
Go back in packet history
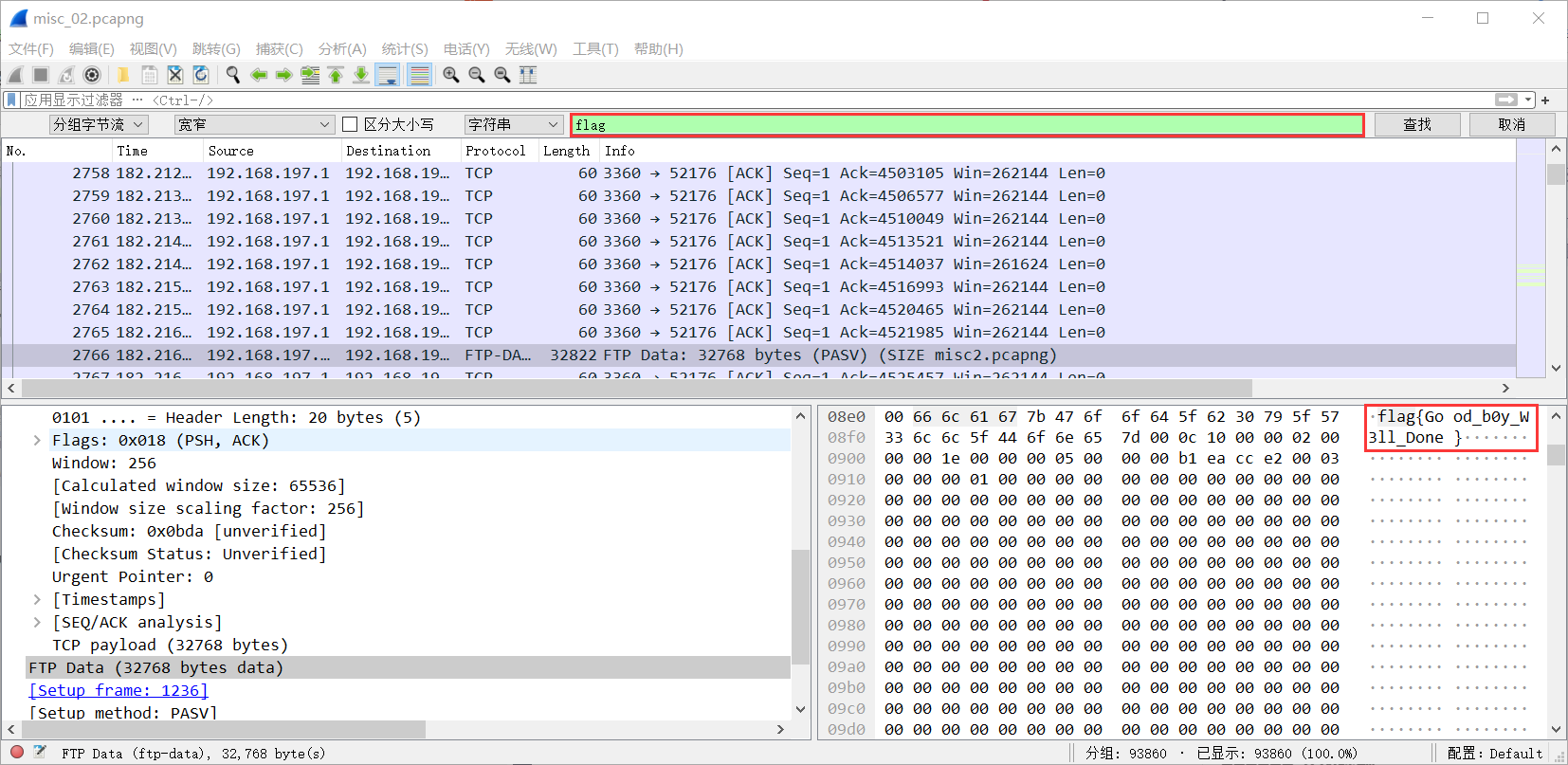[x=259, y=75]
